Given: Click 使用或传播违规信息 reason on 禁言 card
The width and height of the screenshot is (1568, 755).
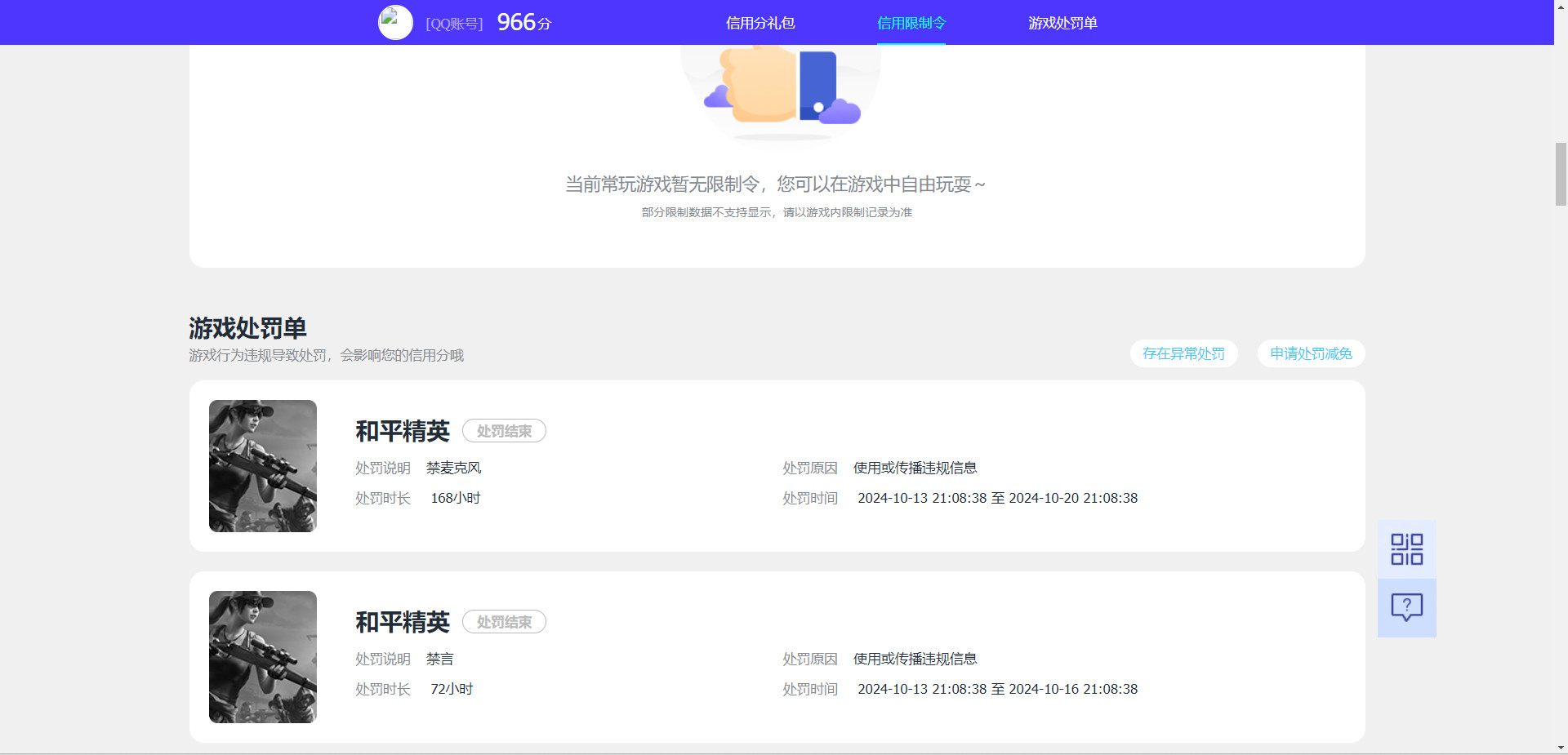Looking at the screenshot, I should tap(915, 659).
